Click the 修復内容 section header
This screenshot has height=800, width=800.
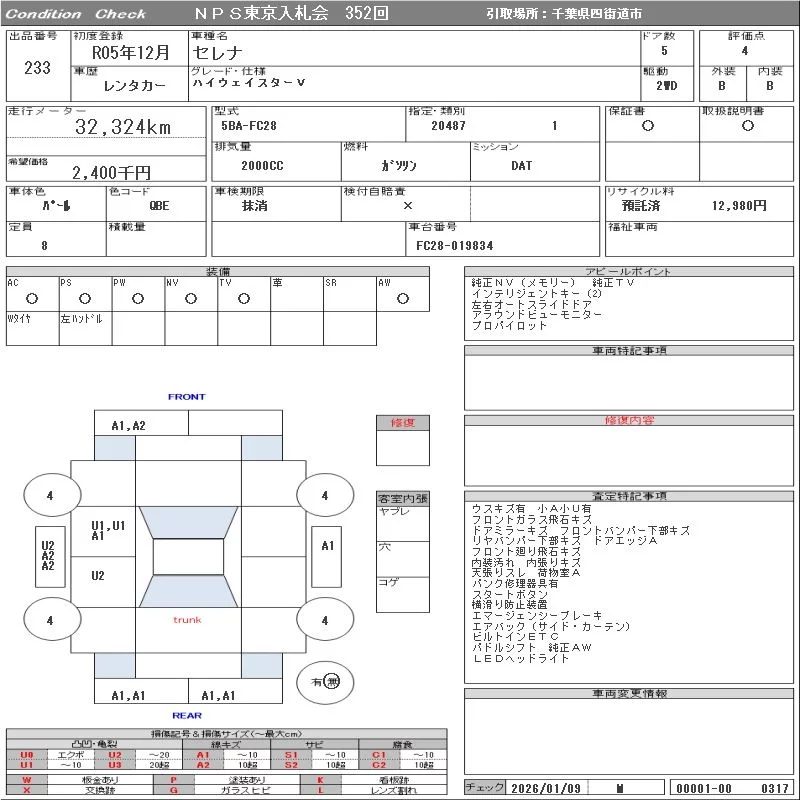coord(630,421)
